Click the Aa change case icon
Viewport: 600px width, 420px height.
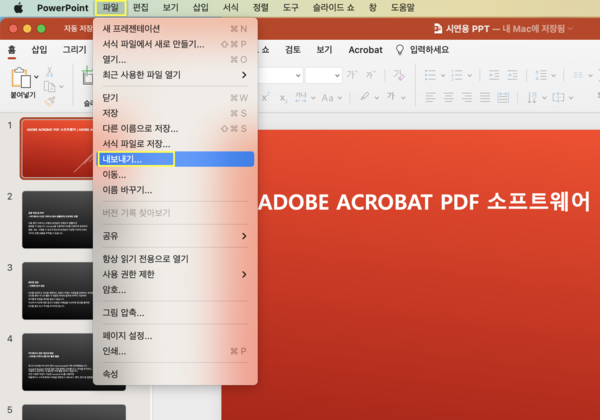coord(328,98)
